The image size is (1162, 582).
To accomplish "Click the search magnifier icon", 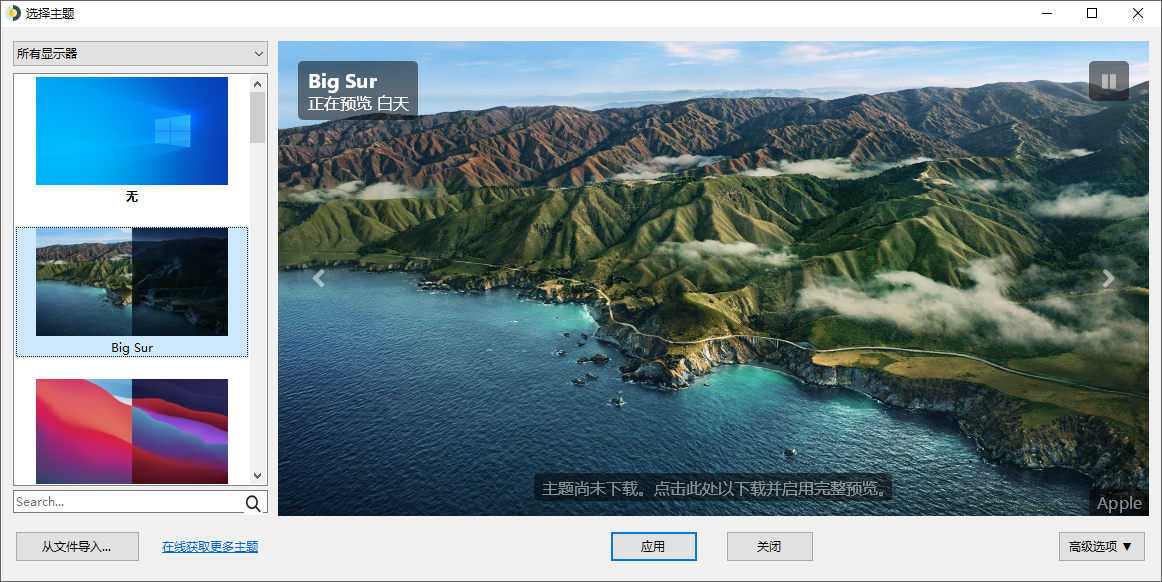I will point(253,503).
